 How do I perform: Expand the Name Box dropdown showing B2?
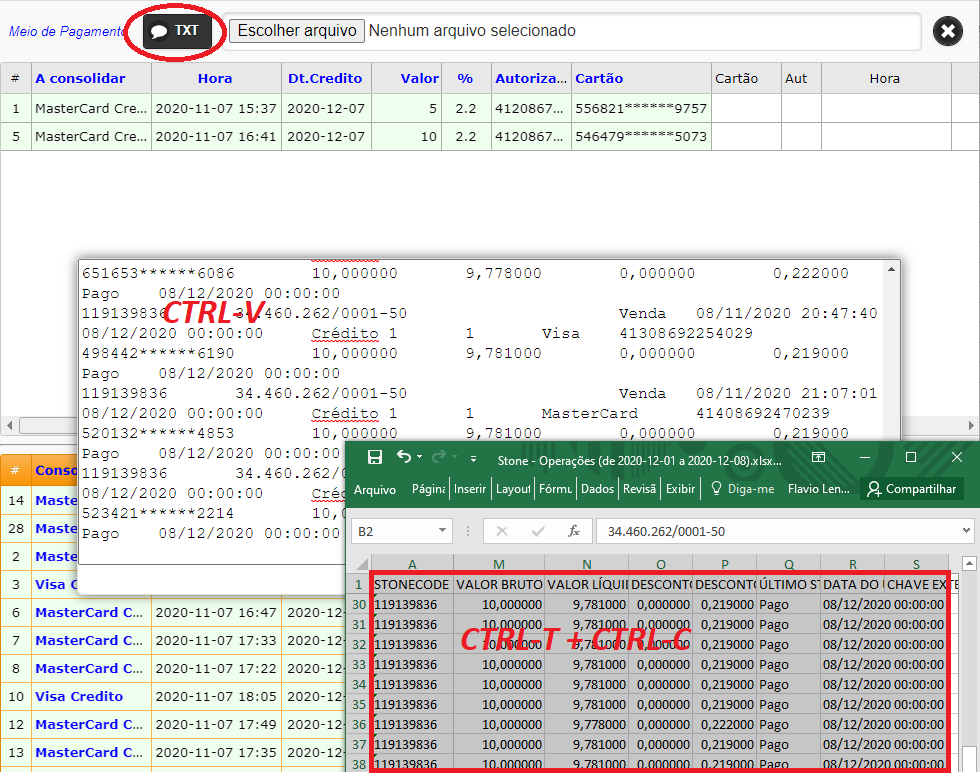[442, 531]
